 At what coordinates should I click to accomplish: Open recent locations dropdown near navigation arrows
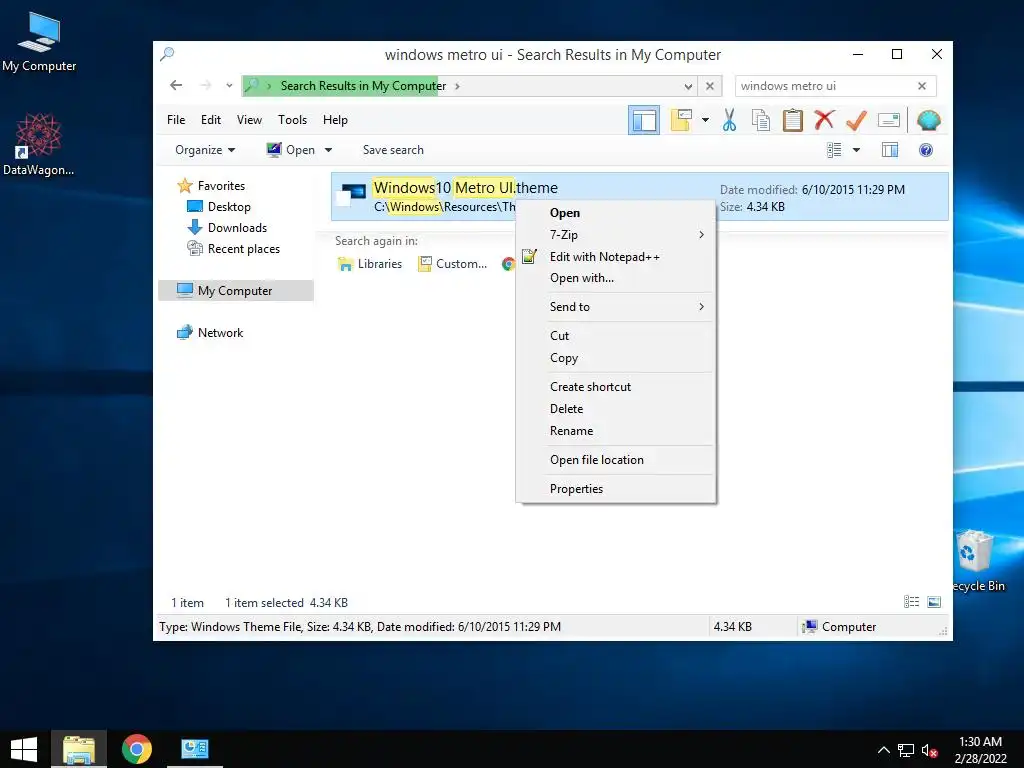pos(229,86)
